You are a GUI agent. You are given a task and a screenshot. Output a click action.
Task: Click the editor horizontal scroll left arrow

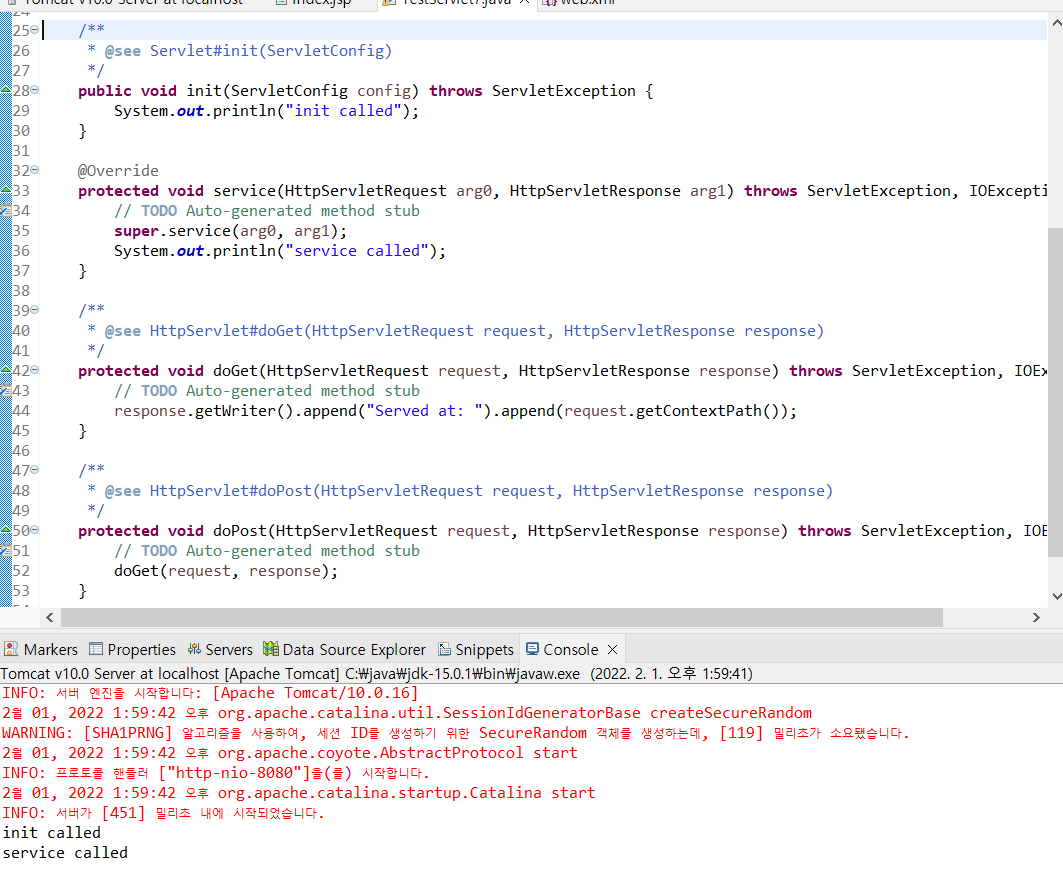49,617
